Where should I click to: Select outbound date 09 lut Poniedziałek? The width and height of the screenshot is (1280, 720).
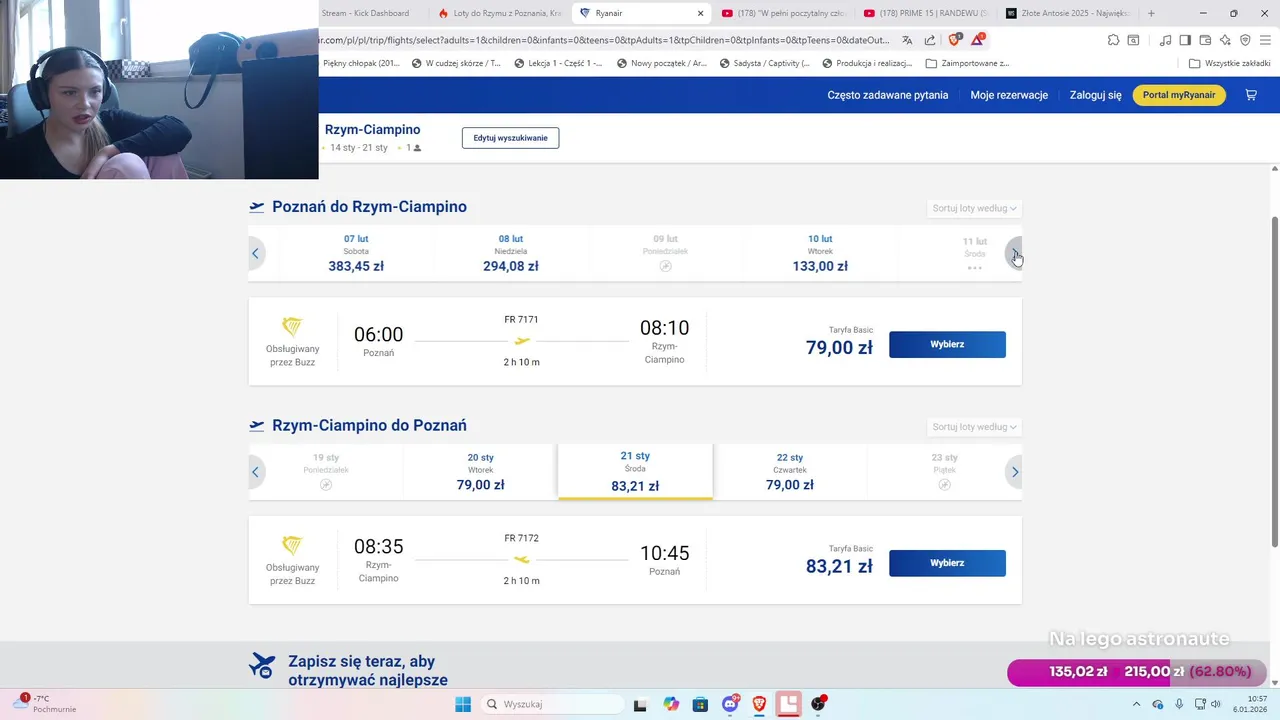point(665,253)
